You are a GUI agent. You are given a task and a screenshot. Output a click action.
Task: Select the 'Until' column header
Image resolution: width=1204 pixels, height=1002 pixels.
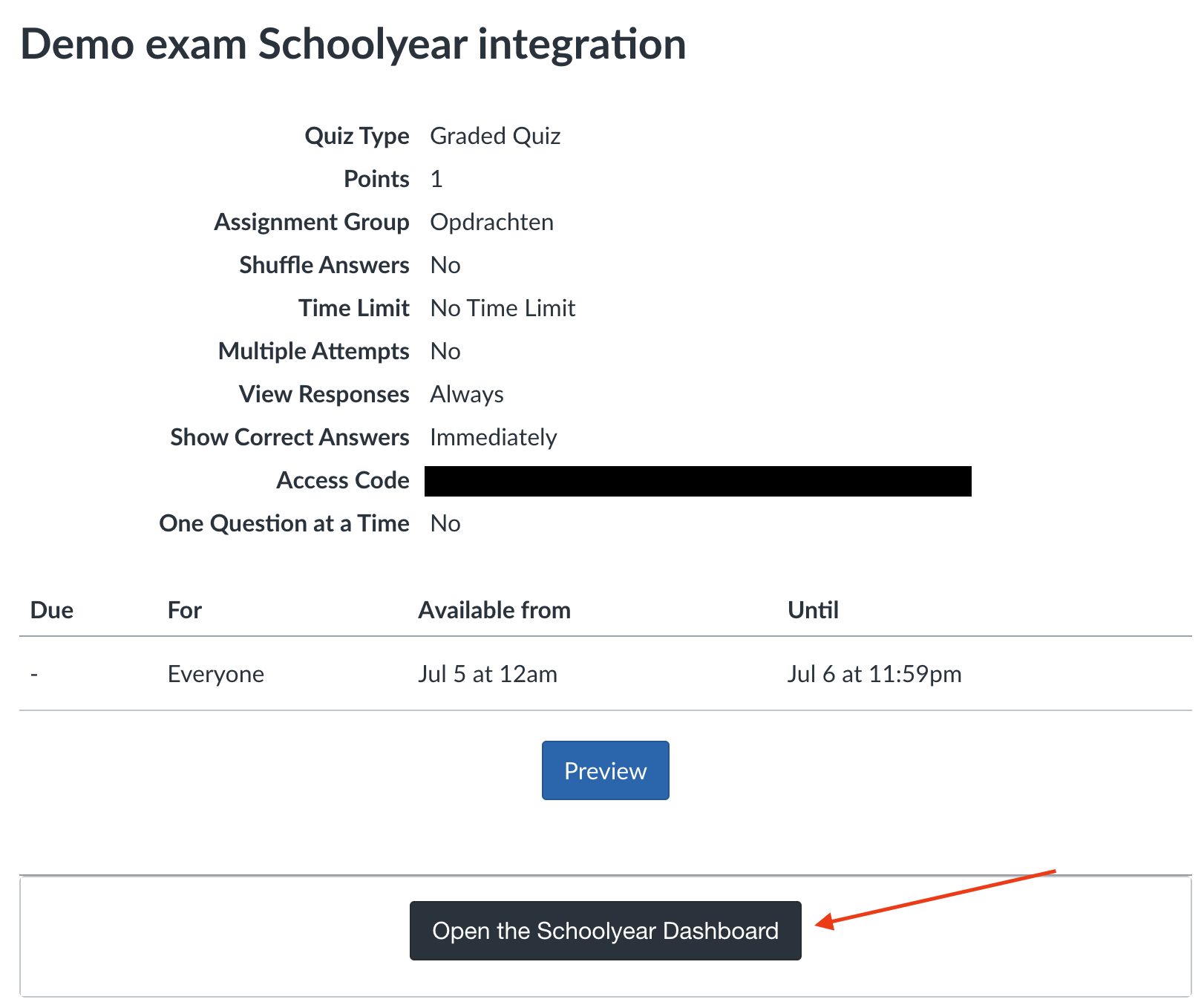(813, 610)
